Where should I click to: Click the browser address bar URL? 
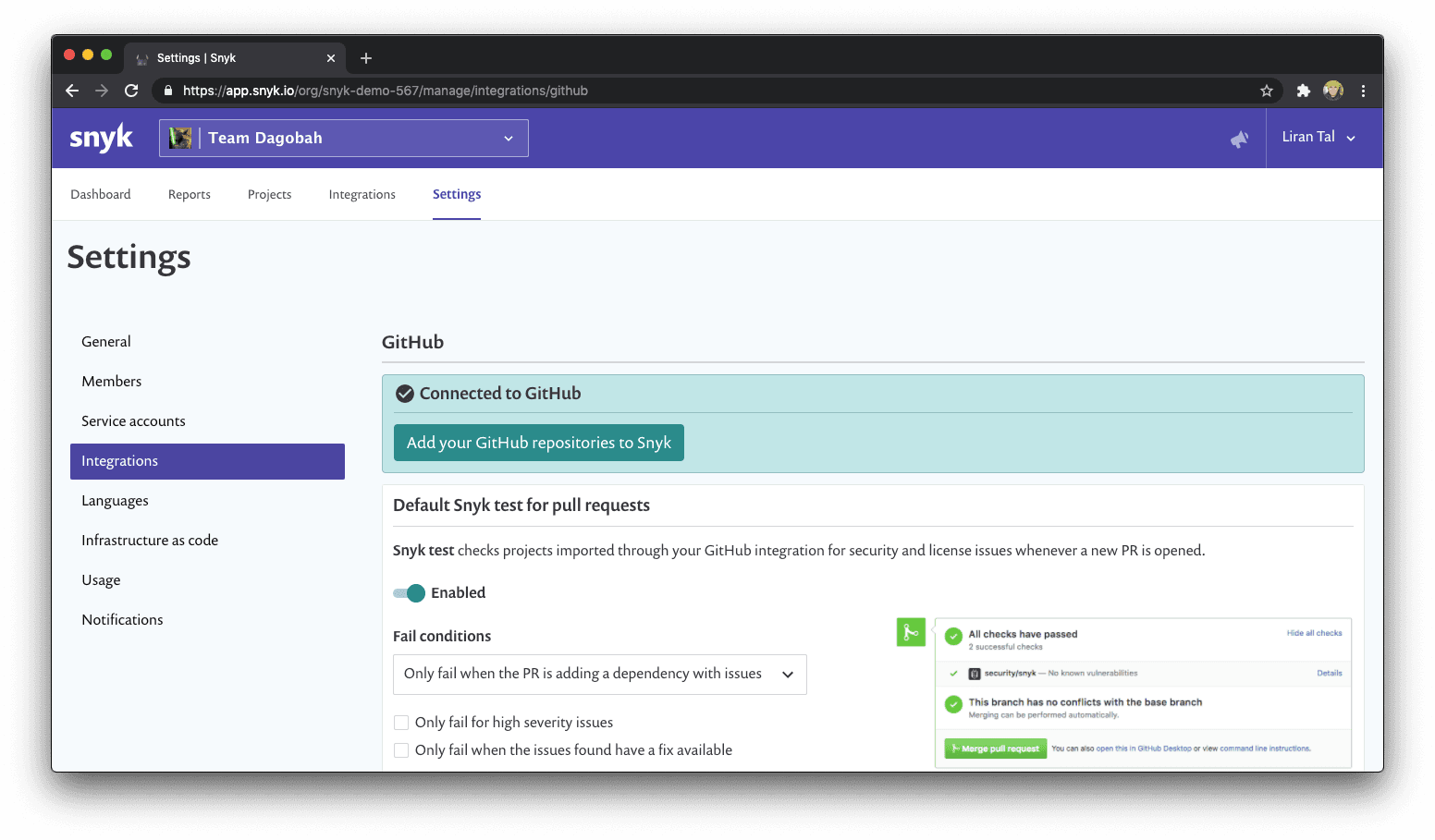386,91
